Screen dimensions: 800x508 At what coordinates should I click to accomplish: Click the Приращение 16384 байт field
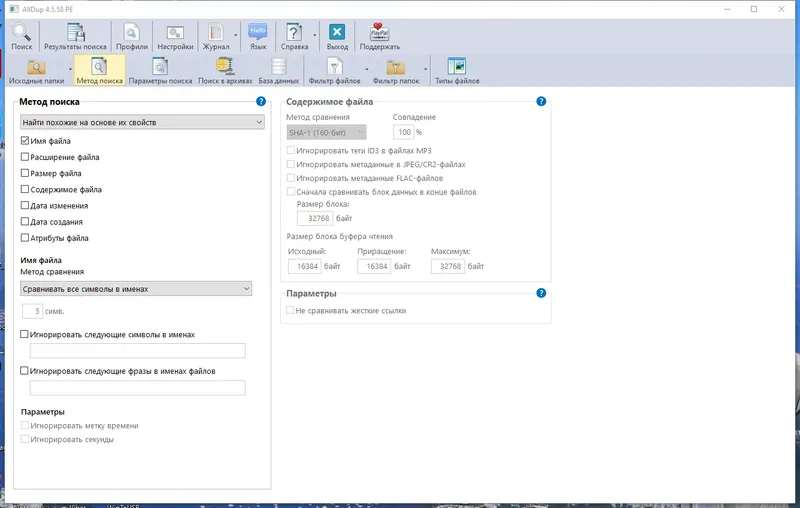374,266
